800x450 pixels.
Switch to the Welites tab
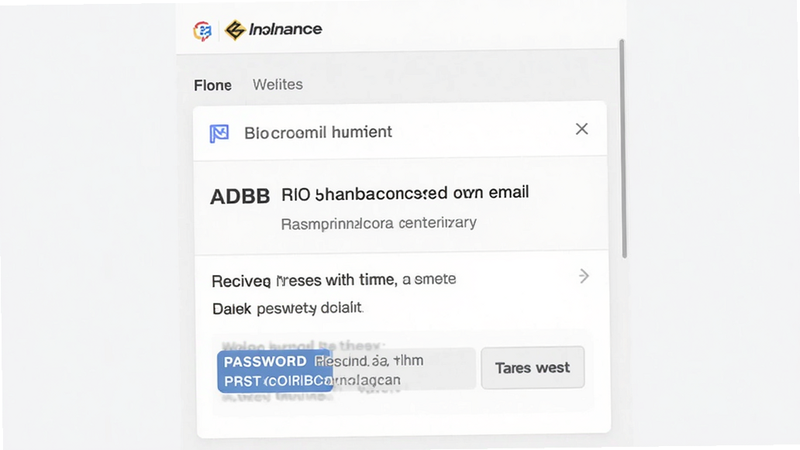[278, 84]
